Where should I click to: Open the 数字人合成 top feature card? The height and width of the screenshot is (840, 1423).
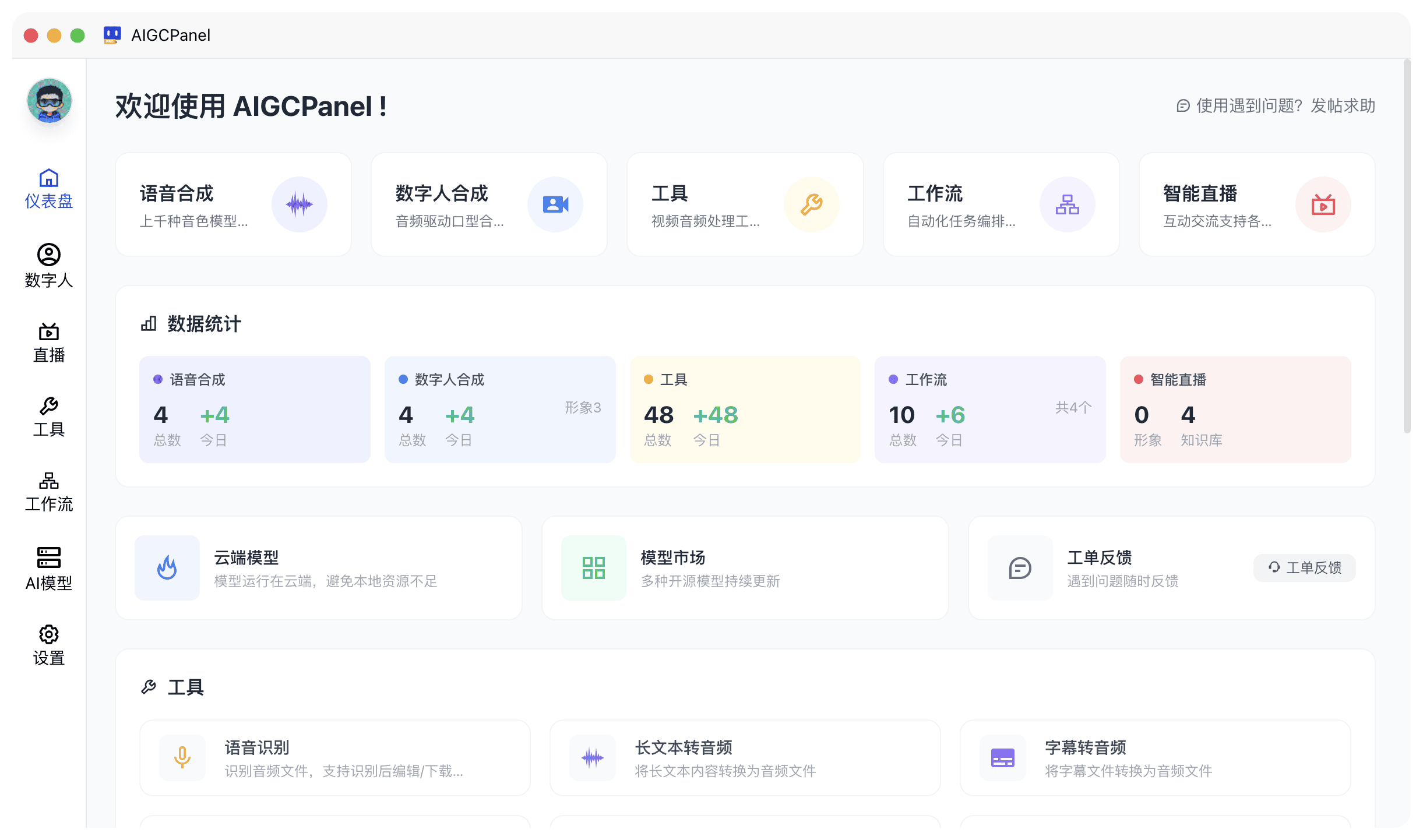[x=489, y=204]
